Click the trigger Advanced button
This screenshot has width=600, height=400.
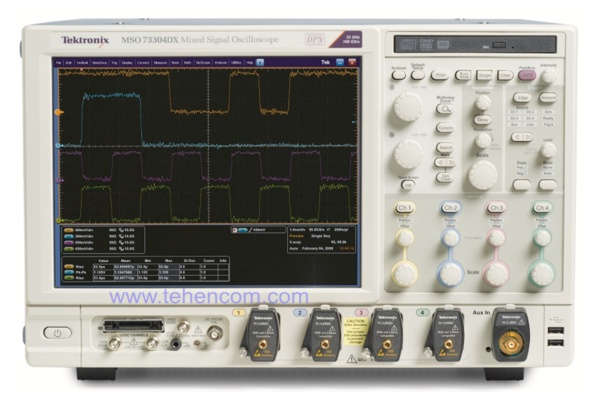[x=548, y=98]
